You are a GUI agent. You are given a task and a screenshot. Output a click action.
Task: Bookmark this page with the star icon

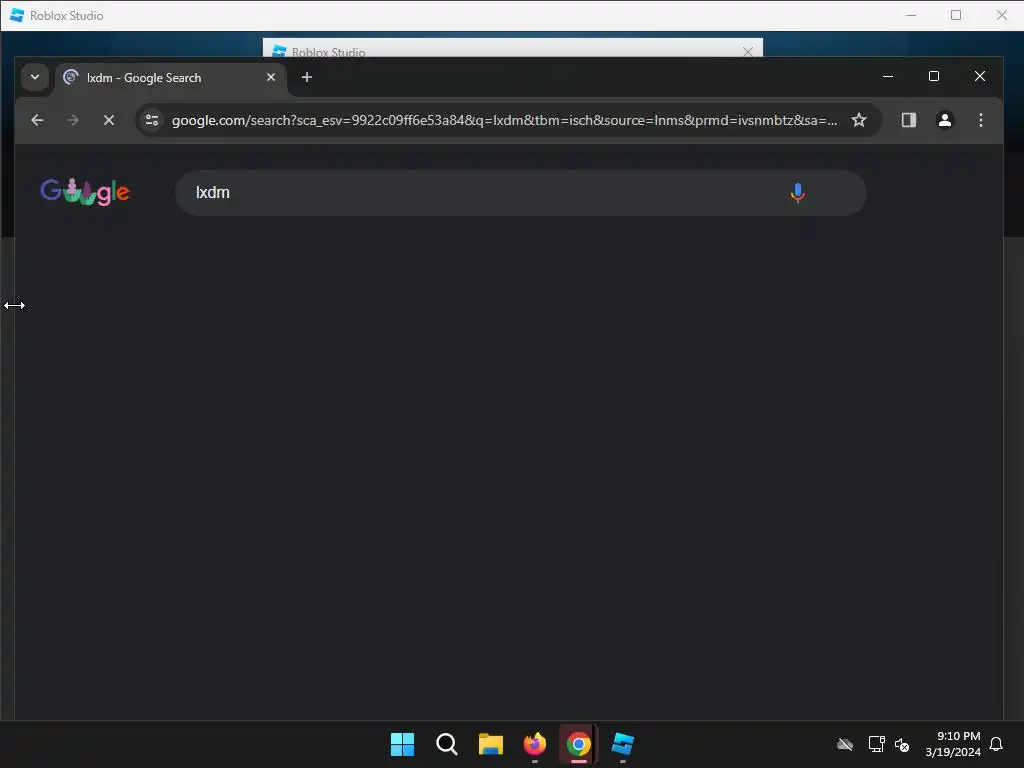(x=859, y=120)
